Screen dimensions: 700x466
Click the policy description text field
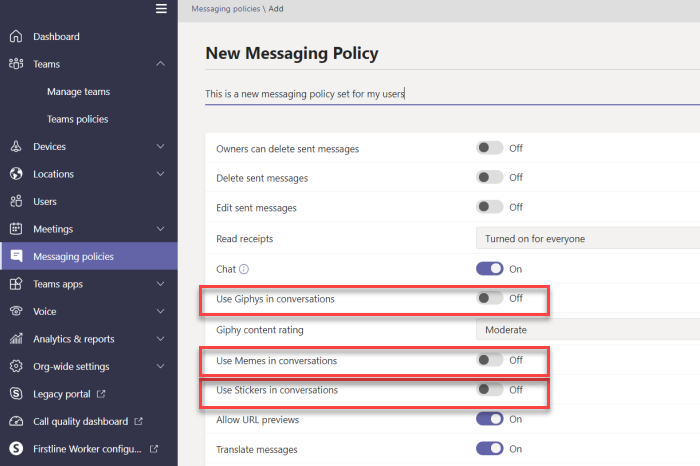click(x=452, y=94)
